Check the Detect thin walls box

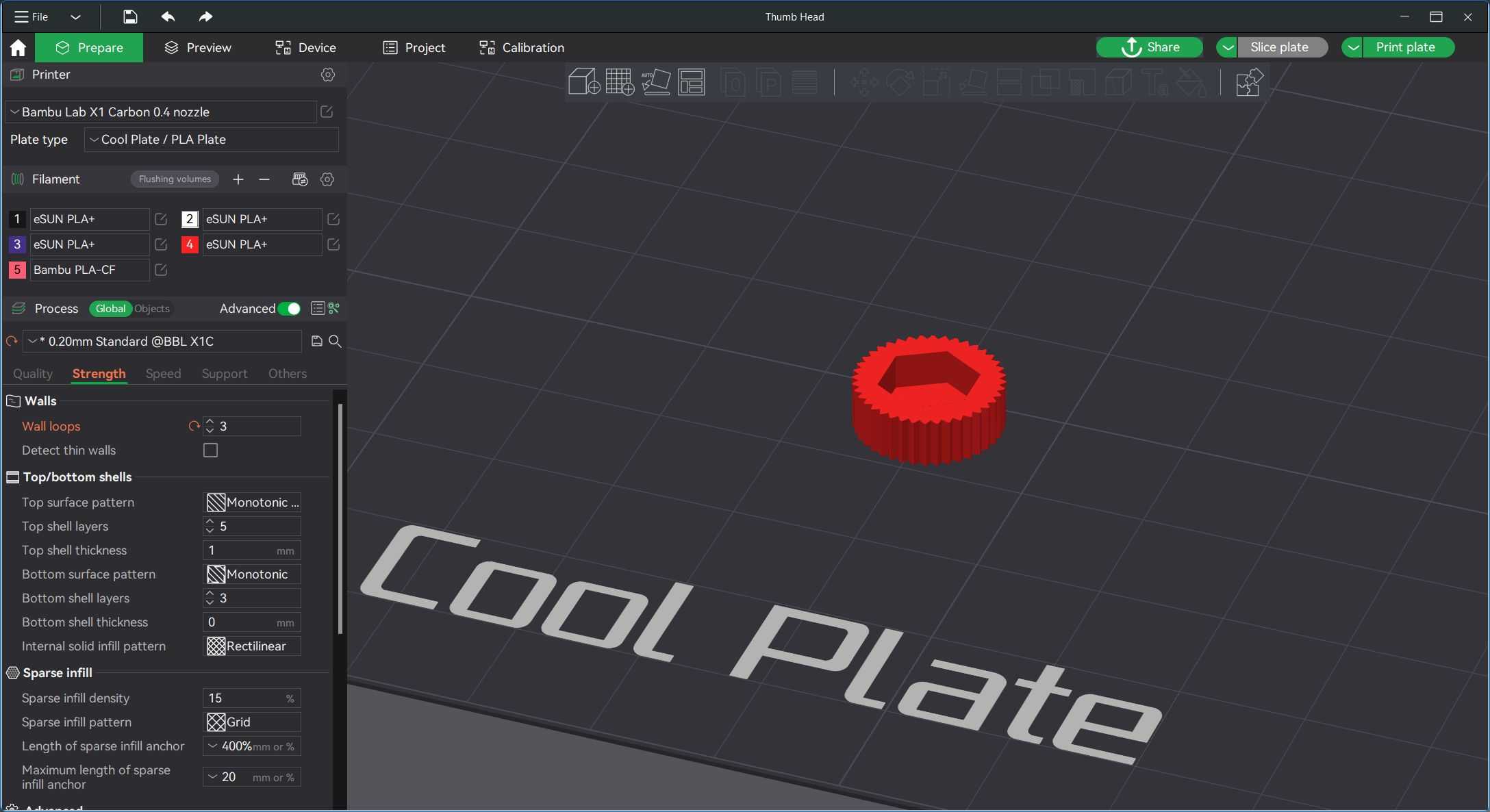pyautogui.click(x=210, y=451)
